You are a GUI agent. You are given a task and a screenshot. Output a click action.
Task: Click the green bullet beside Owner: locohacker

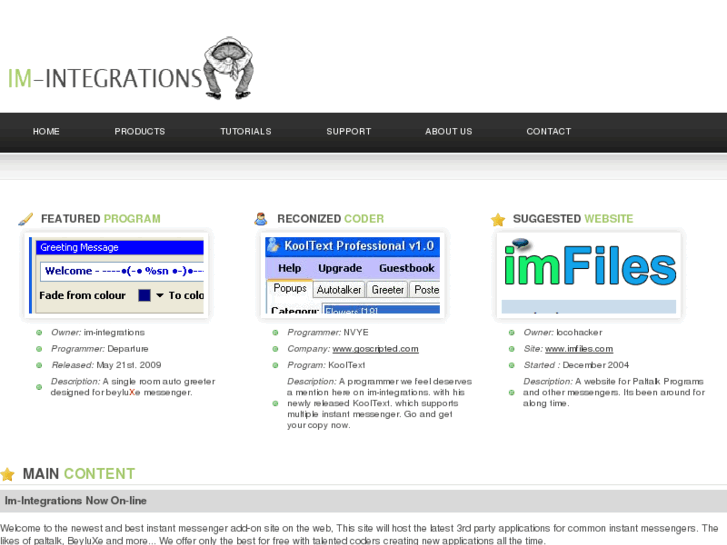(x=511, y=333)
